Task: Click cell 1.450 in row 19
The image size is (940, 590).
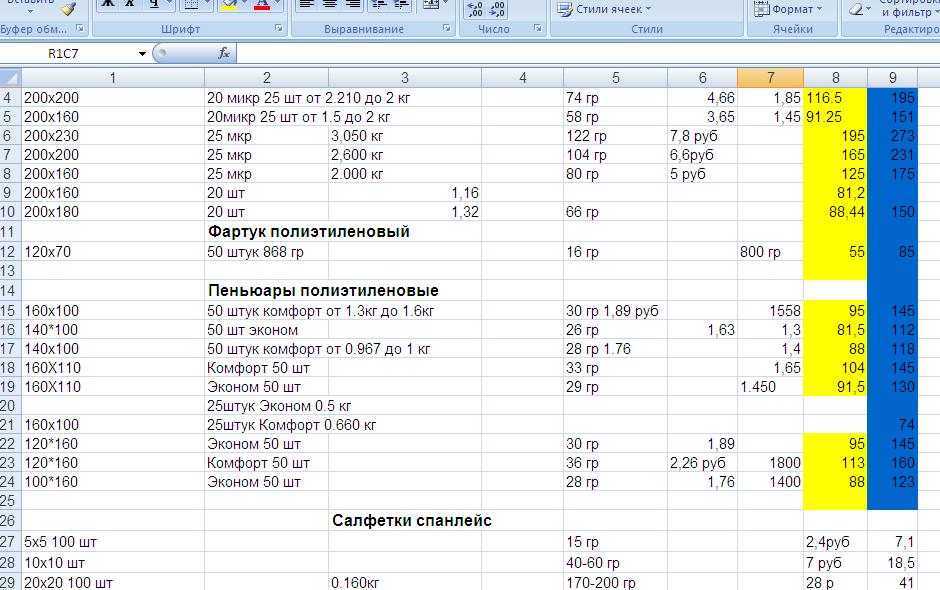Action: [770, 387]
